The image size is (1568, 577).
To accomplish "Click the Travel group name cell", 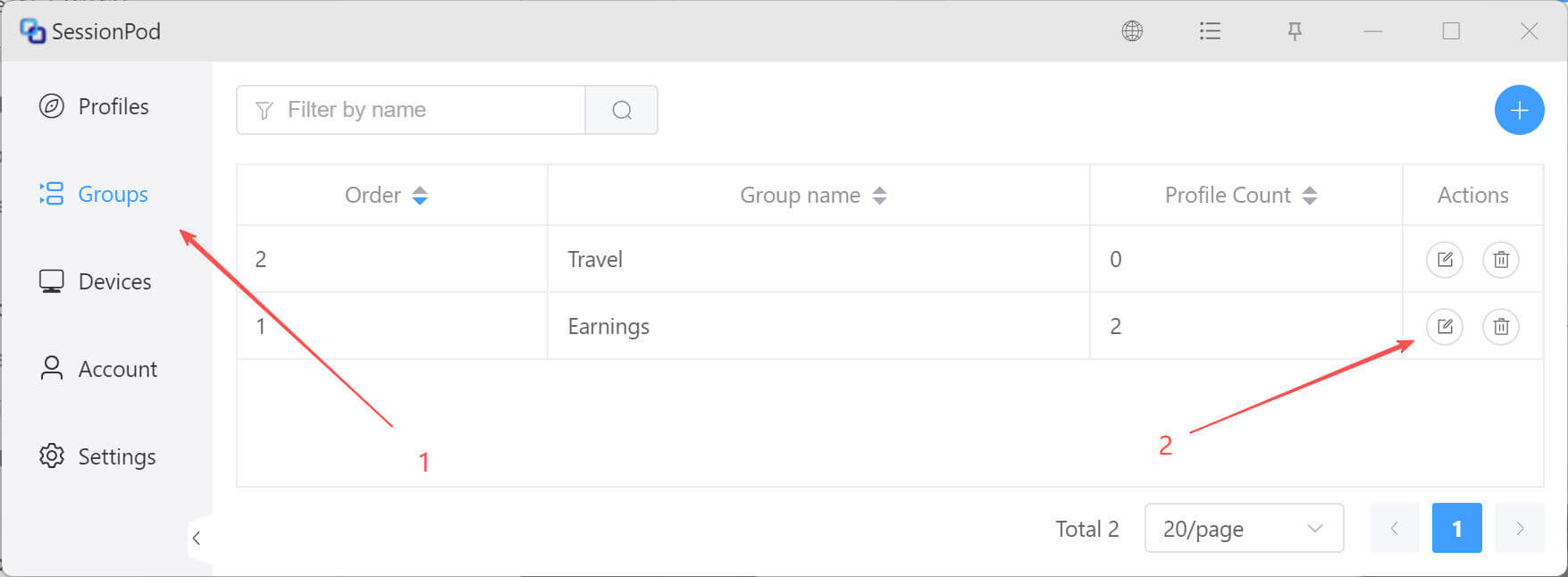I will click(x=818, y=259).
